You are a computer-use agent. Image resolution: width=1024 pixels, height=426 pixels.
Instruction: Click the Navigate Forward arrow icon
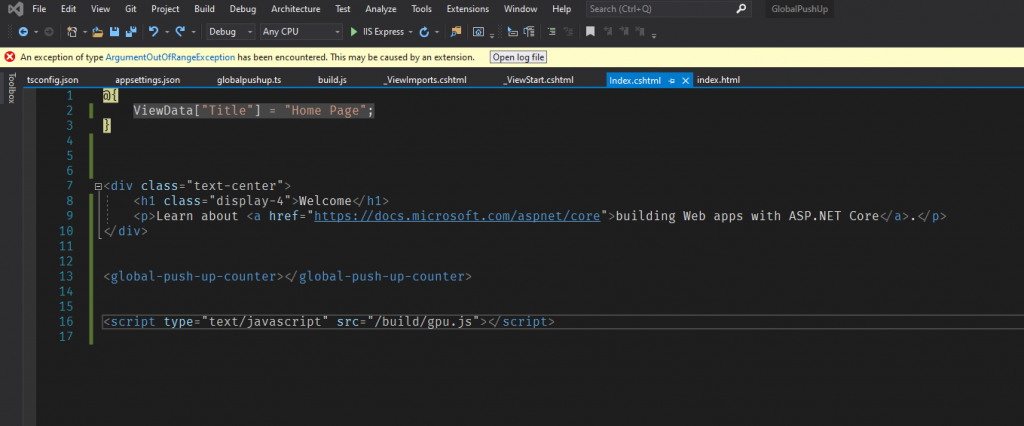pyautogui.click(x=49, y=31)
